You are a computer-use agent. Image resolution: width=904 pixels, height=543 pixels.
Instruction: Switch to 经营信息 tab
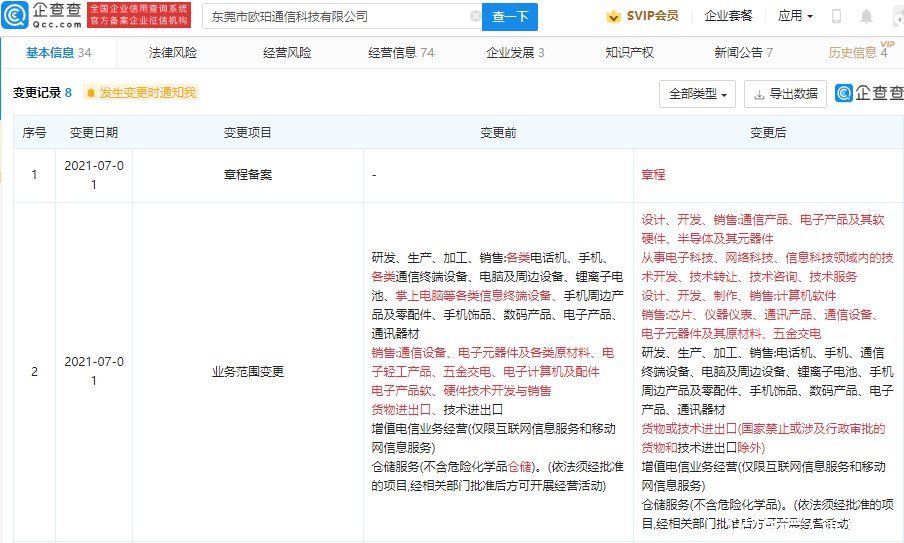tap(401, 52)
